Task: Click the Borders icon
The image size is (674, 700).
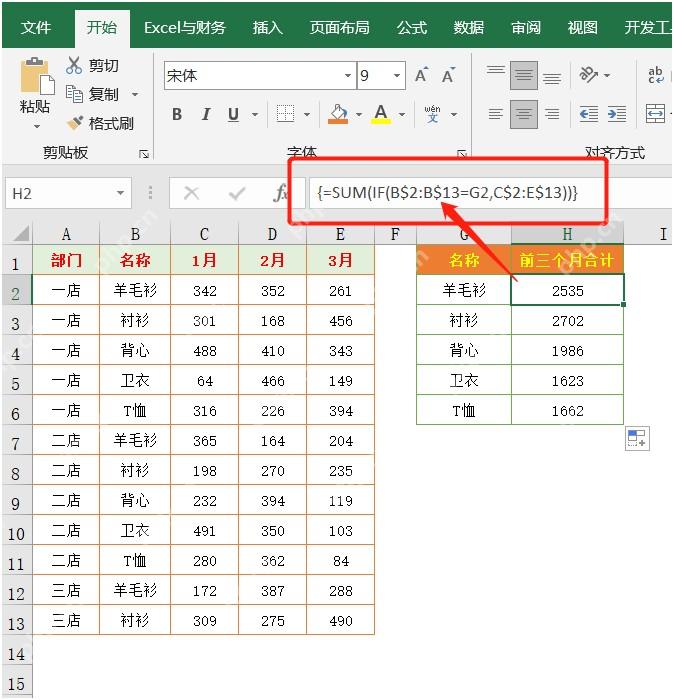Action: coord(285,114)
